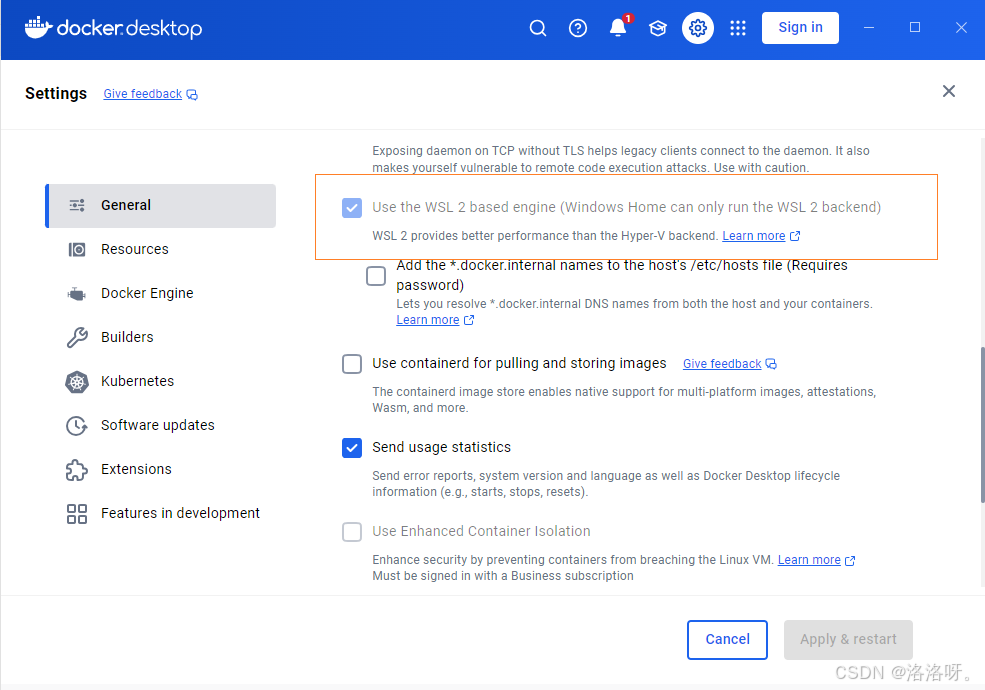Open Give feedback link beside Settings

(143, 94)
